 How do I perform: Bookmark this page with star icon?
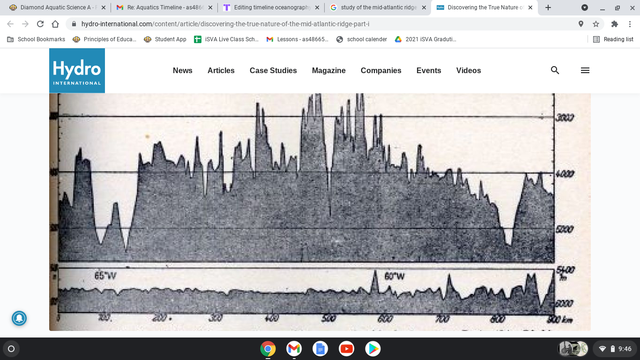[596, 24]
